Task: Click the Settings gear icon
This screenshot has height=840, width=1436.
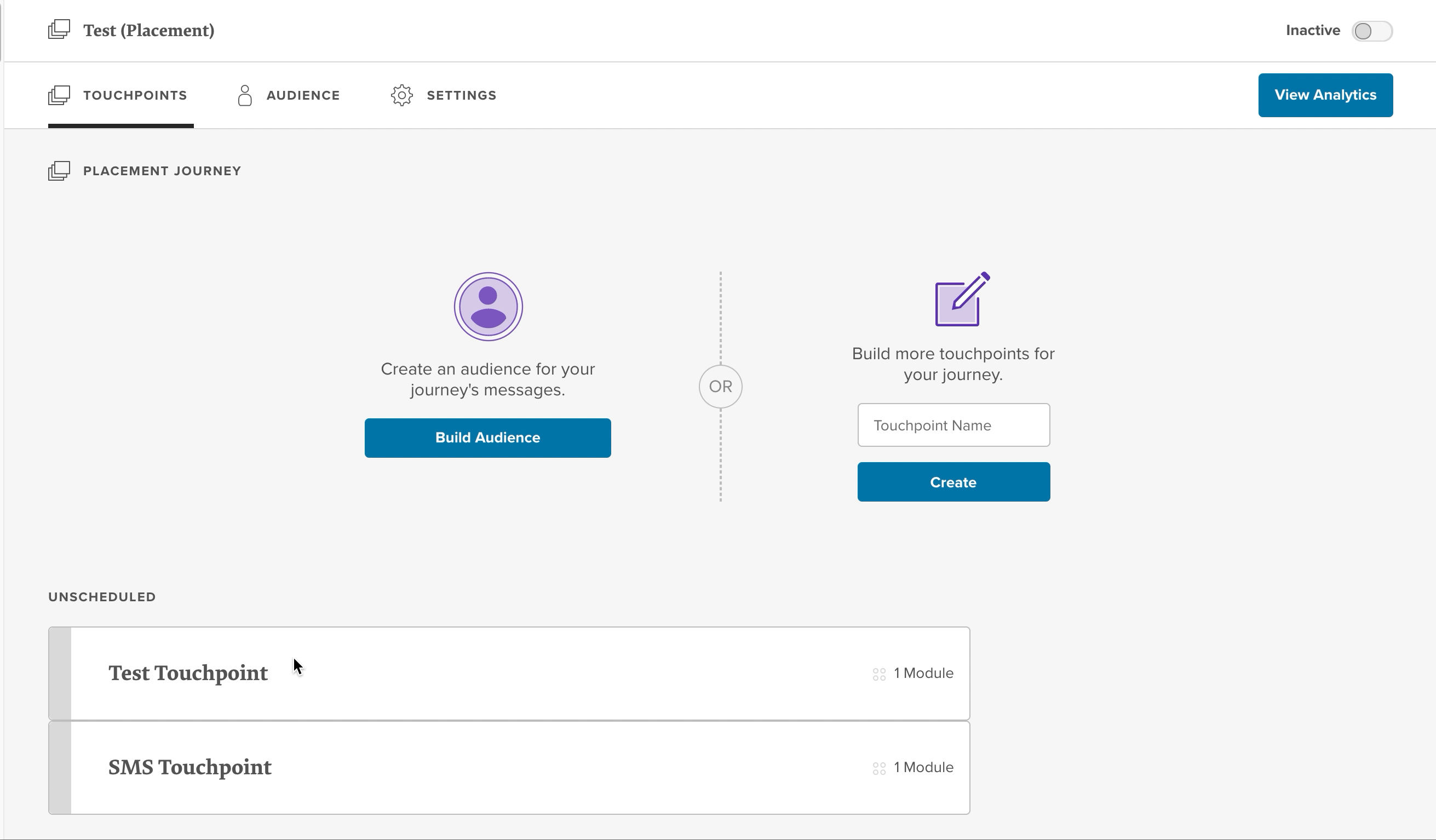Action: pos(402,95)
